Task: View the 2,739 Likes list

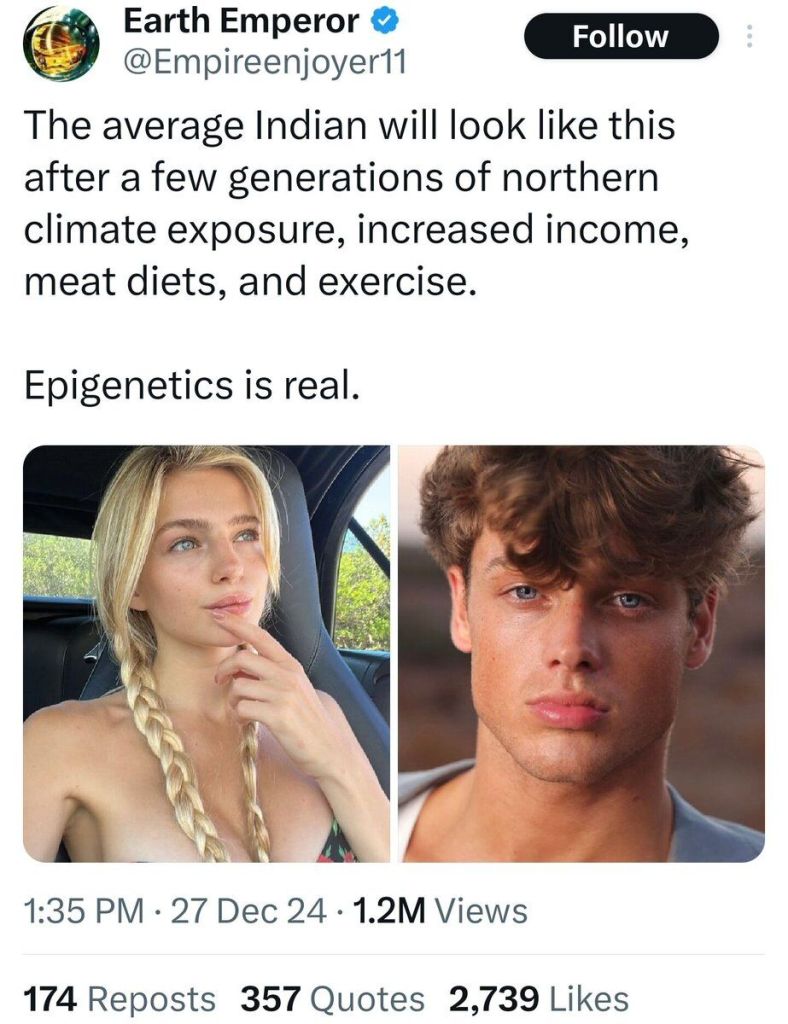Action: 539,999
